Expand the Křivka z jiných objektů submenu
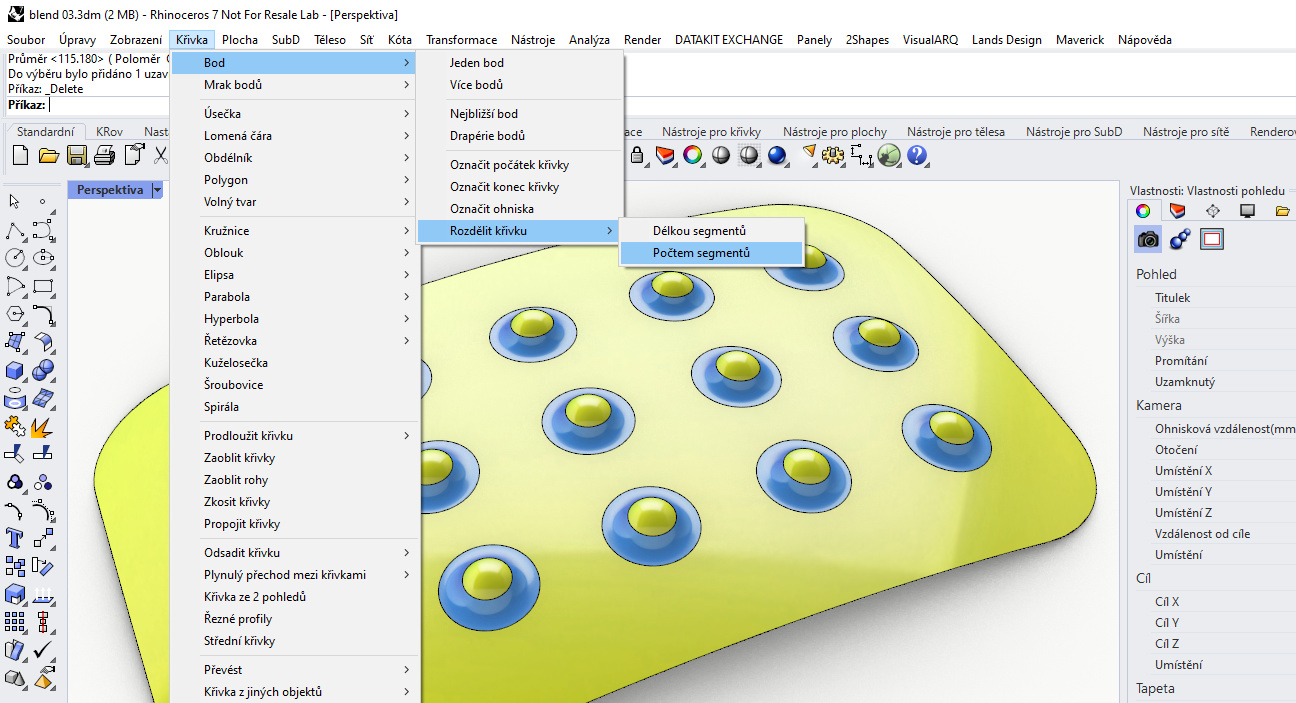 [295, 692]
